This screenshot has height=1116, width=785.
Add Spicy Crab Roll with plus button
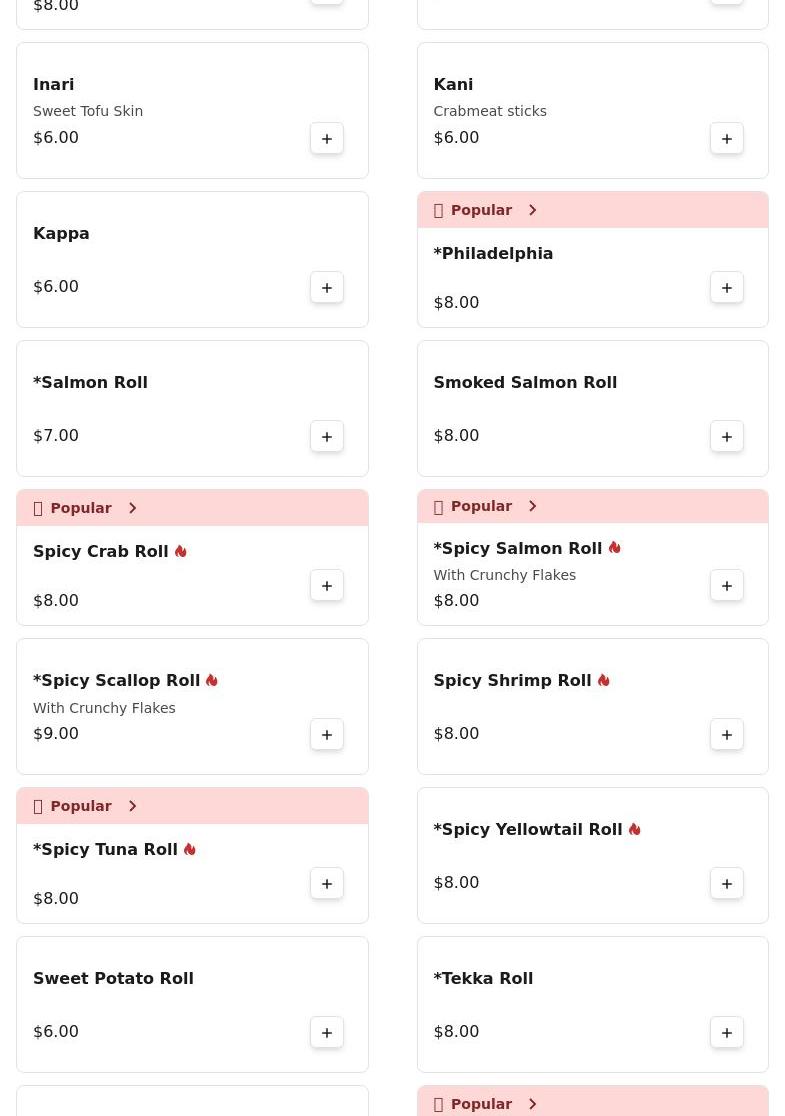pyautogui.click(x=327, y=586)
